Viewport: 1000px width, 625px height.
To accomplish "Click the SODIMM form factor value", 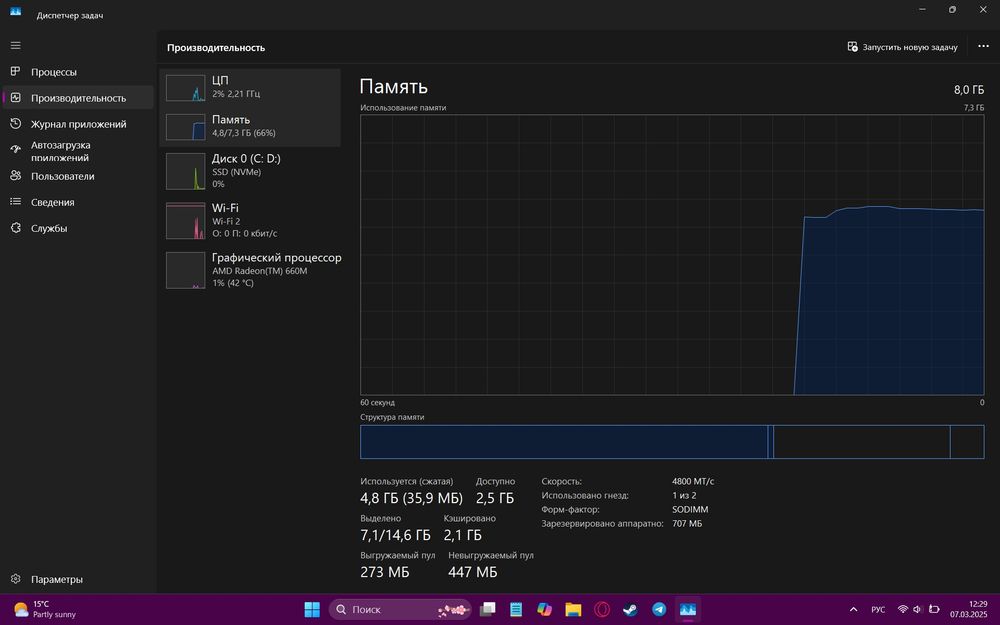I will [690, 510].
